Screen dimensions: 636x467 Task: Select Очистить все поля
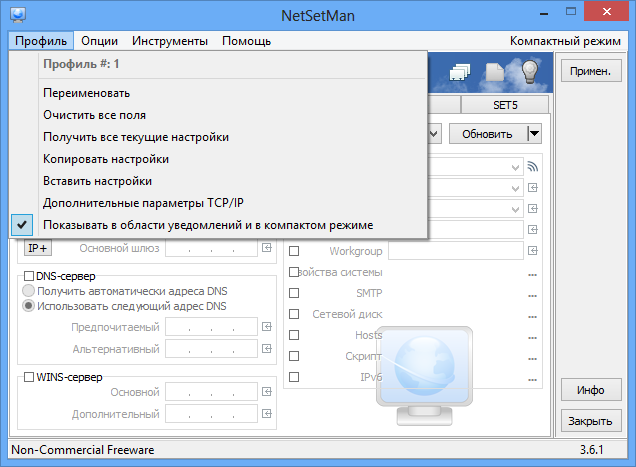point(233,115)
